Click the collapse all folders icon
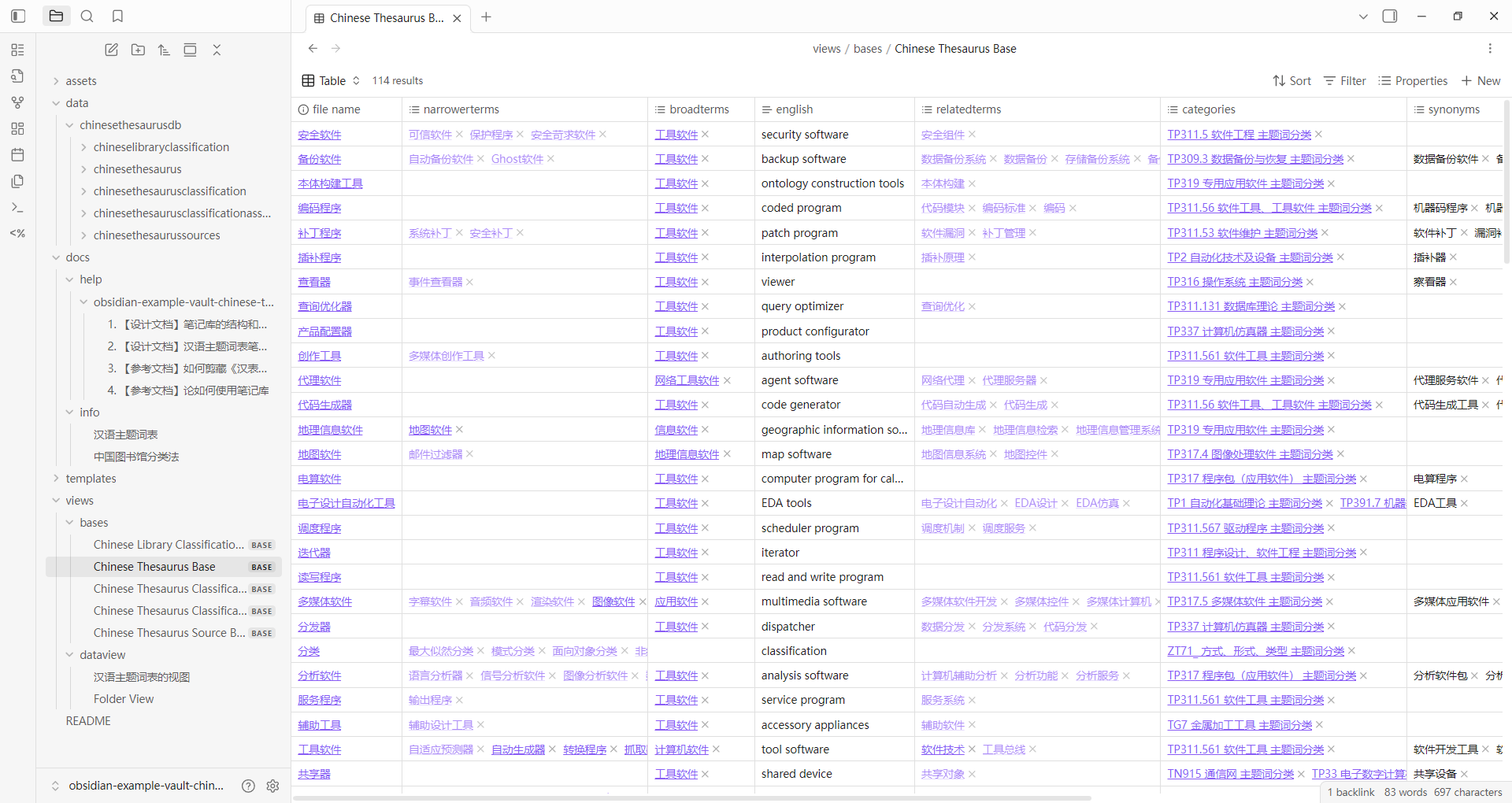Image resolution: width=1512 pixels, height=803 pixels. (x=217, y=50)
